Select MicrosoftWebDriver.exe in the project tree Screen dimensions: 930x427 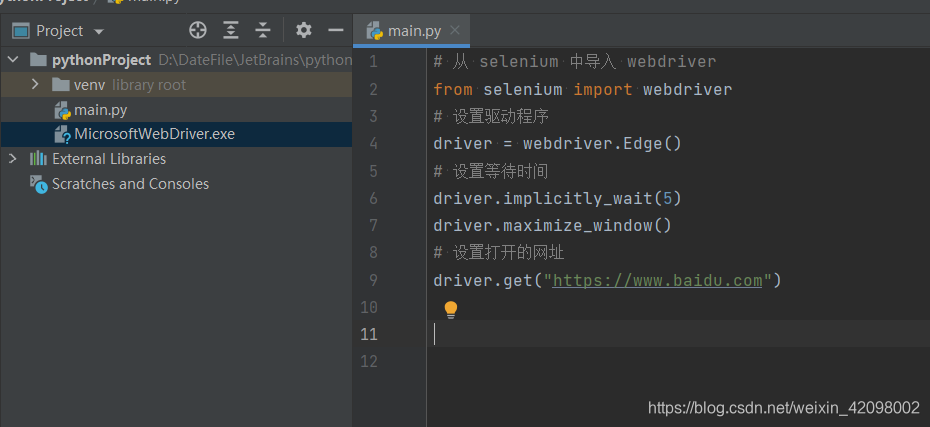tap(154, 134)
